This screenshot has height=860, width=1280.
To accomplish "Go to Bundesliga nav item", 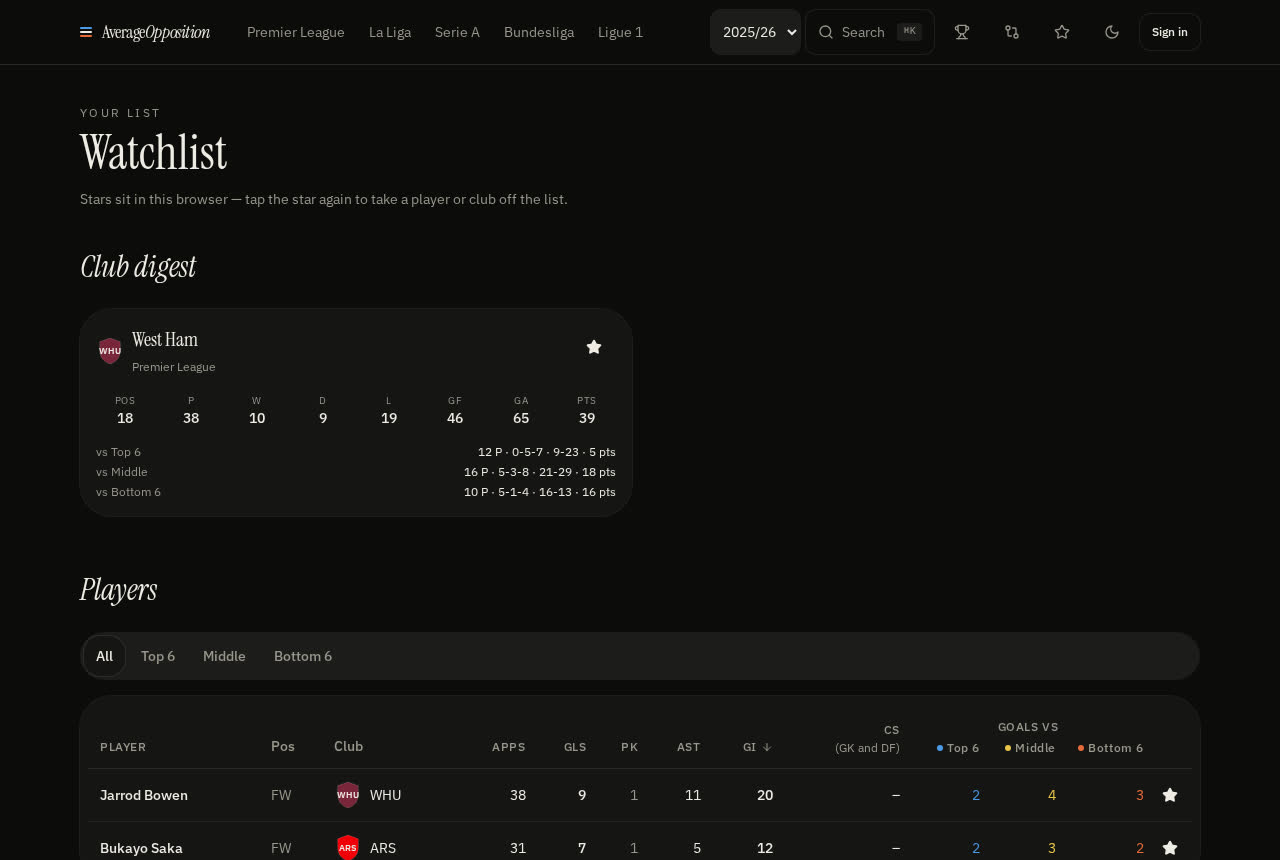I will tap(539, 32).
